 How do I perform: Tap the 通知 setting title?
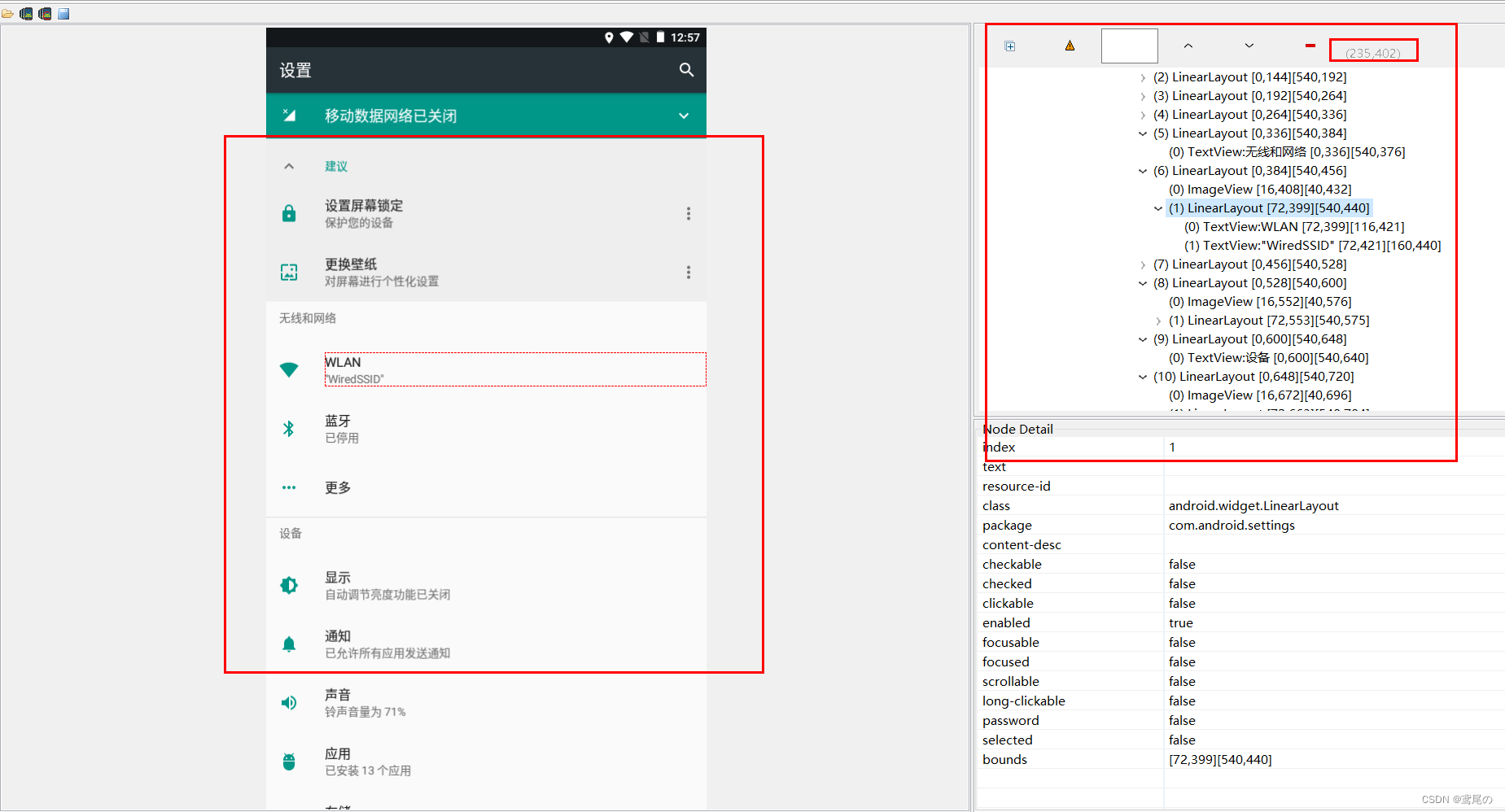coord(338,636)
